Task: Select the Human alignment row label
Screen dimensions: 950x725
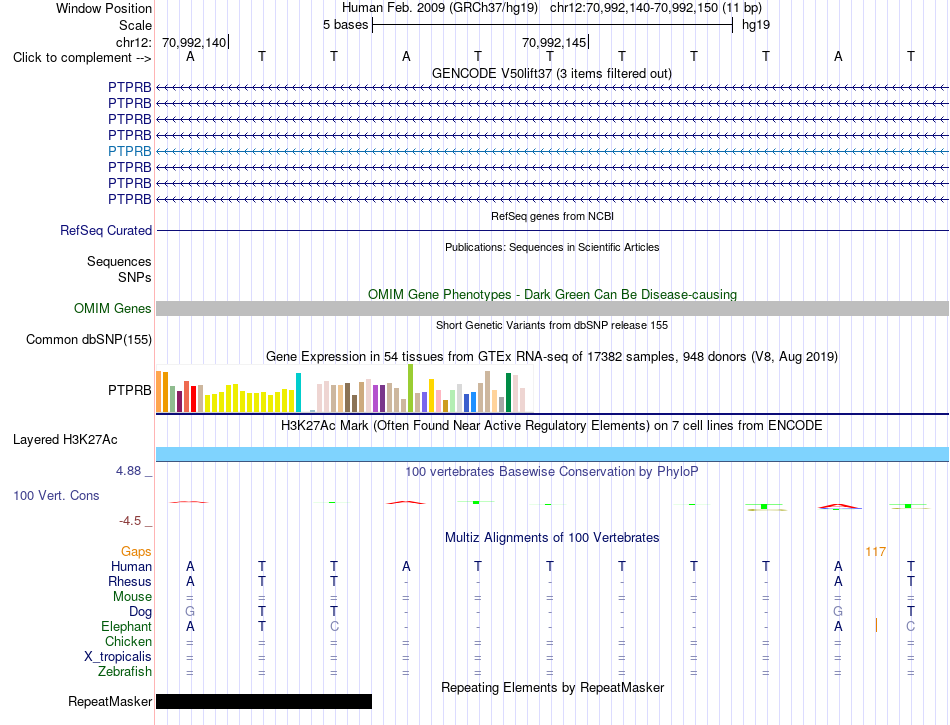Action: click(131, 566)
